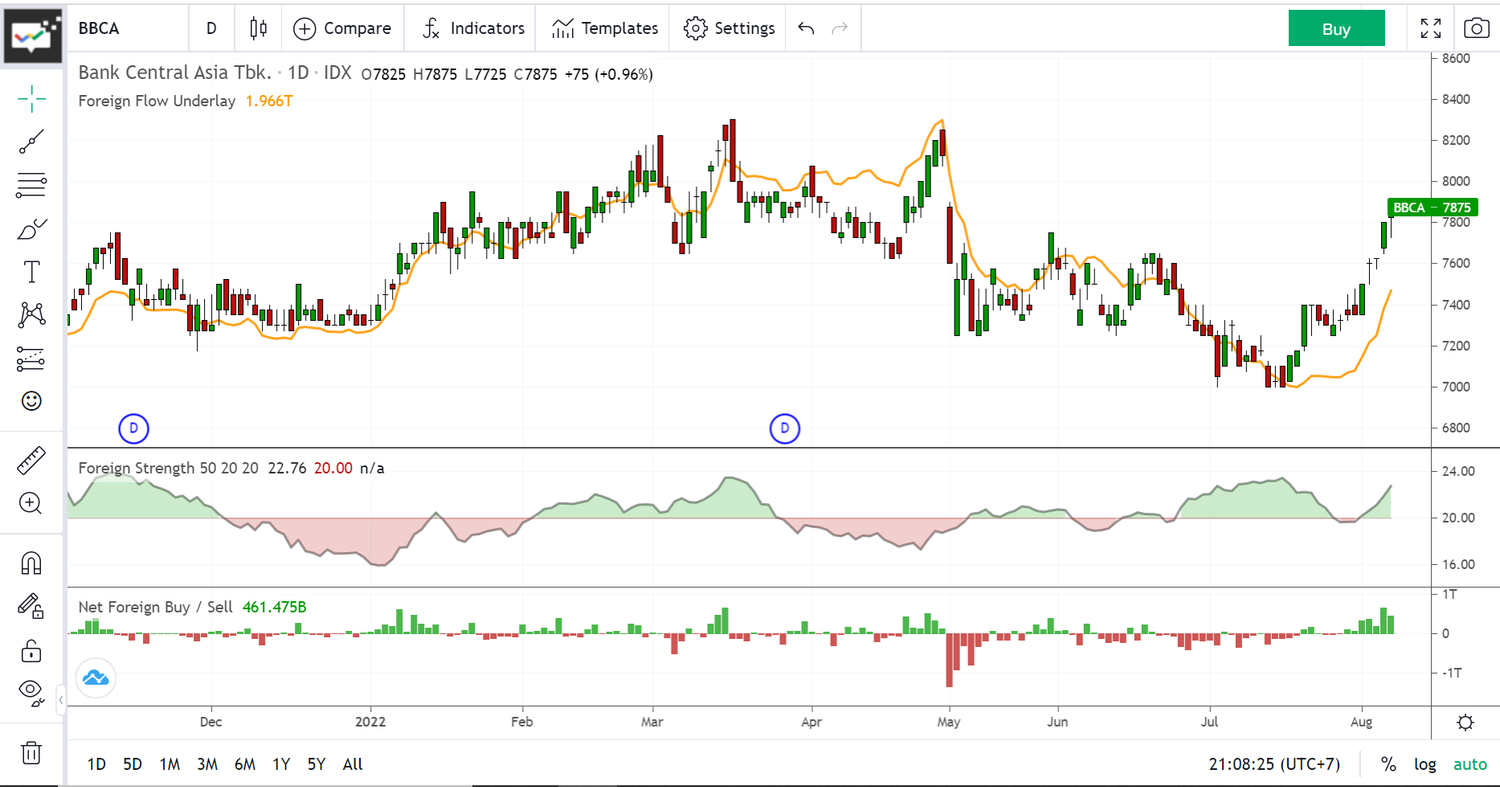Pick the measure ruler tool

click(x=31, y=461)
